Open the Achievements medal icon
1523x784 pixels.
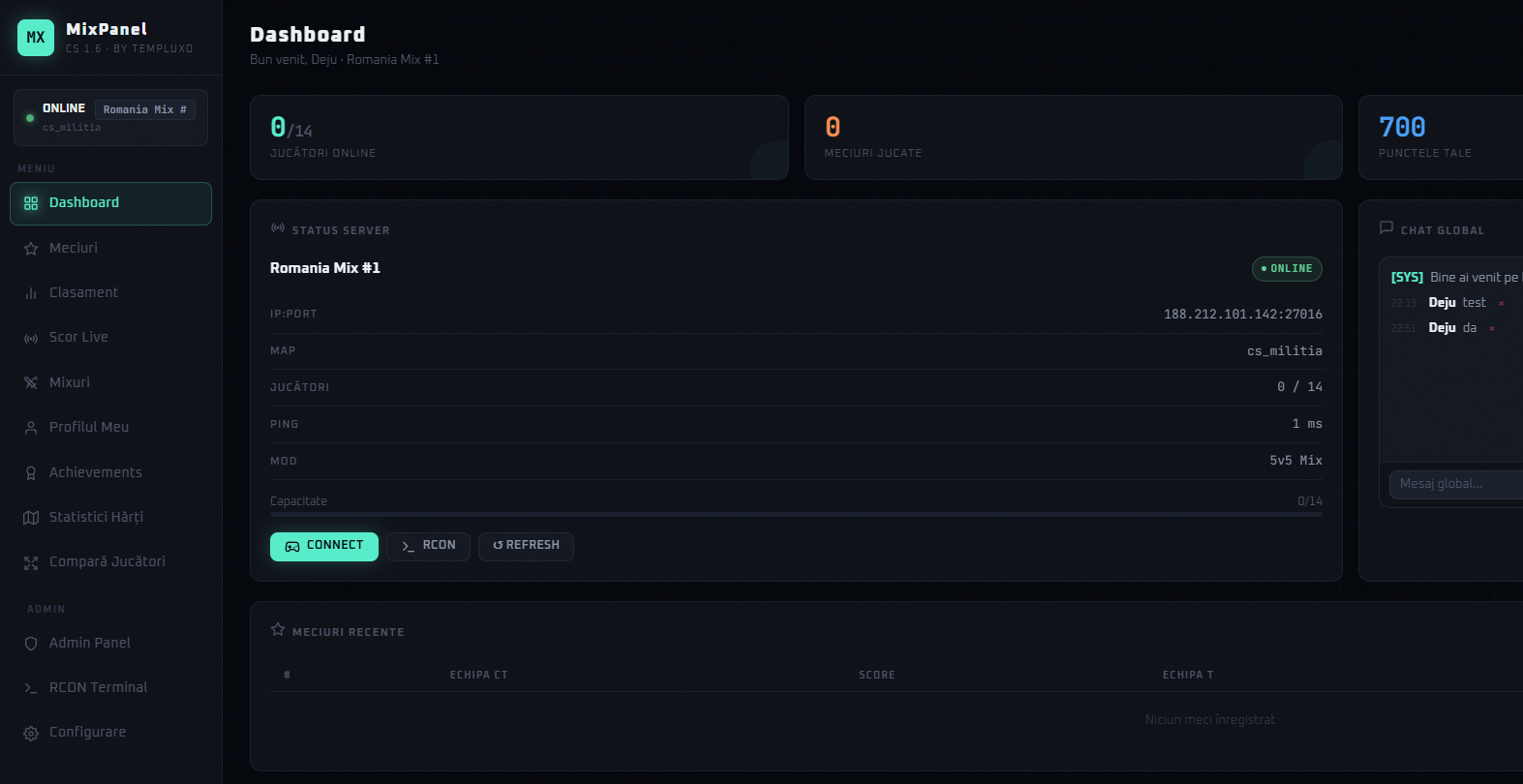coord(31,472)
